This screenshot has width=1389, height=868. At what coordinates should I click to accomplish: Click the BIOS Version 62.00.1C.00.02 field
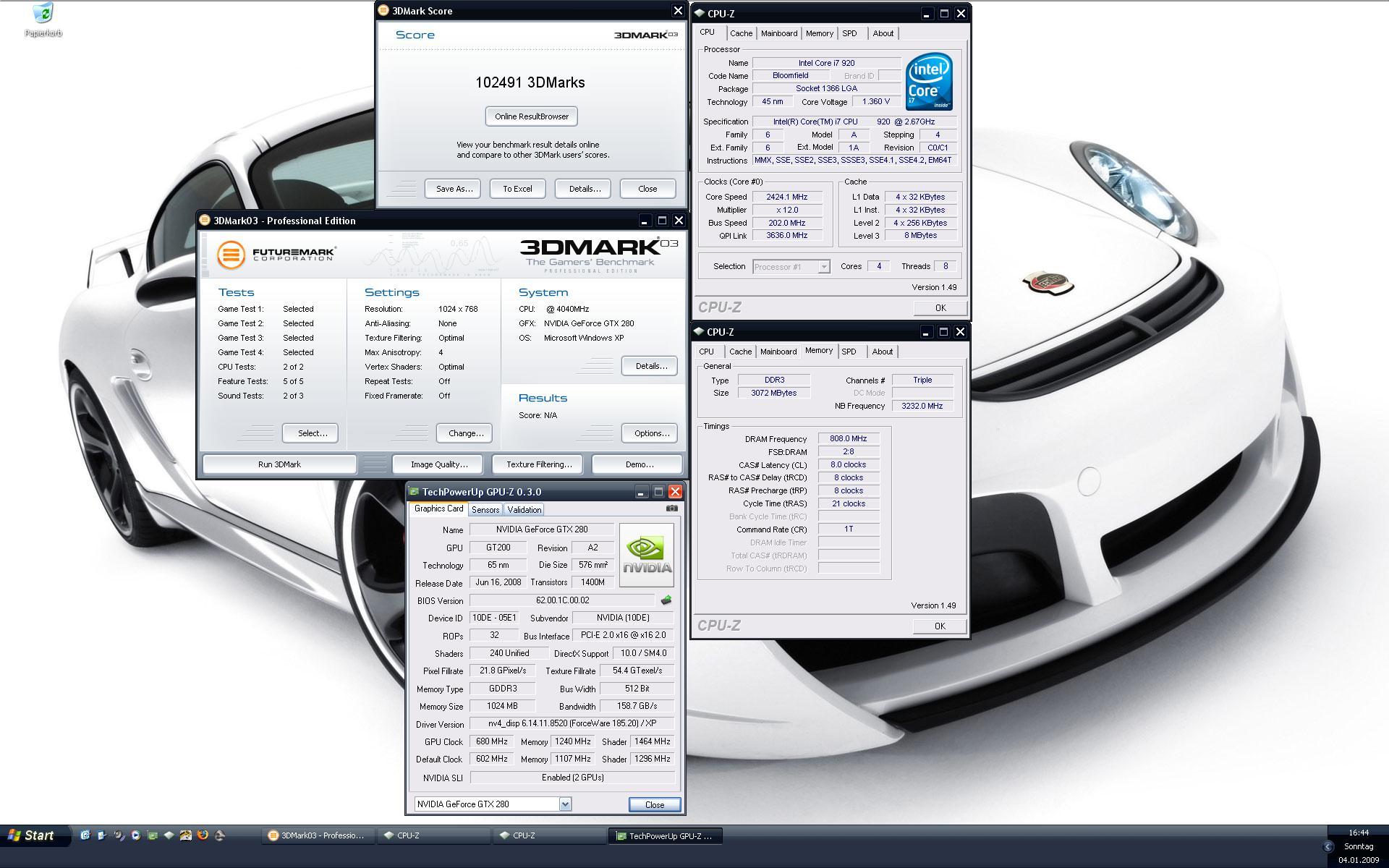[562, 600]
